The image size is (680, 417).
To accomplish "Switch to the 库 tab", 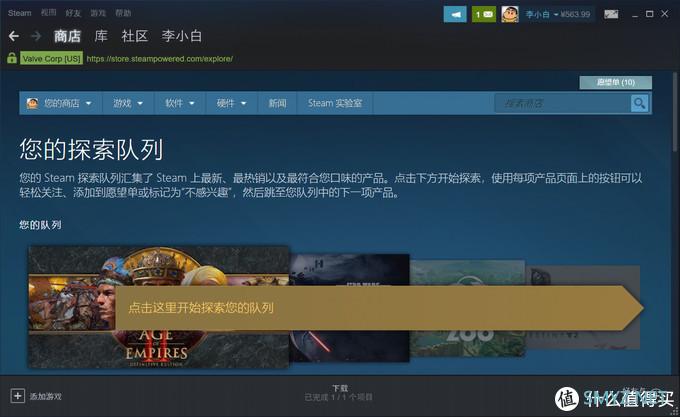I will tap(101, 36).
